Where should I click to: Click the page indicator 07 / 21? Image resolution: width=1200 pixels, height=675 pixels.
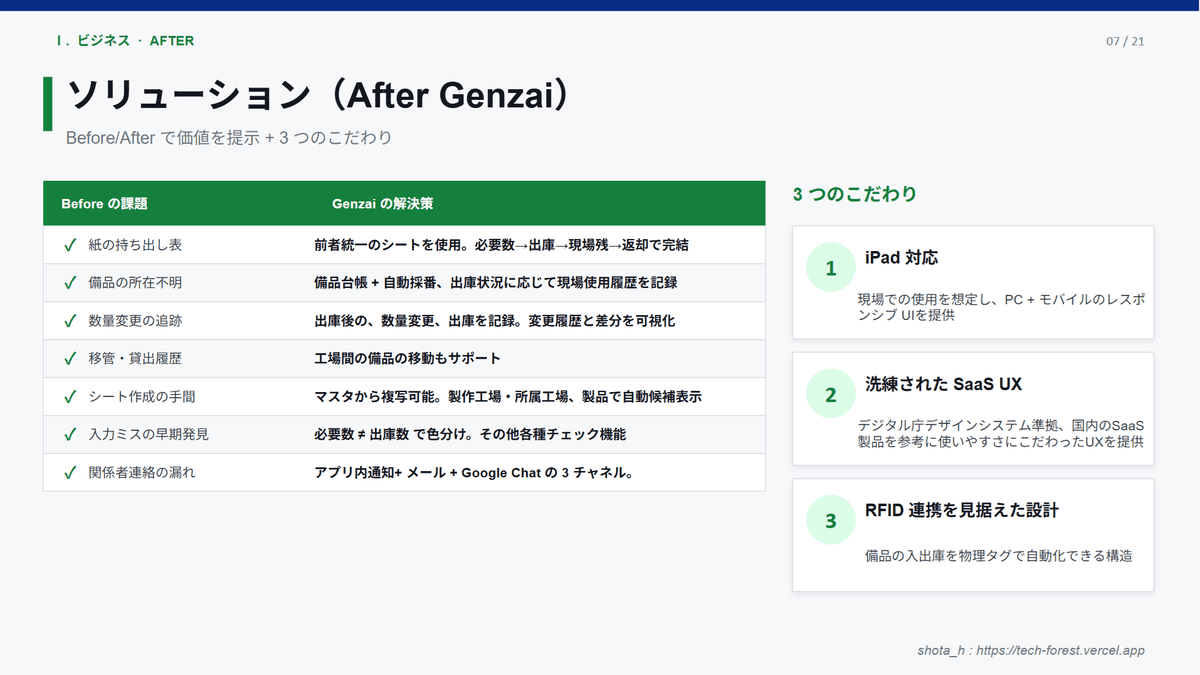coord(1126,41)
